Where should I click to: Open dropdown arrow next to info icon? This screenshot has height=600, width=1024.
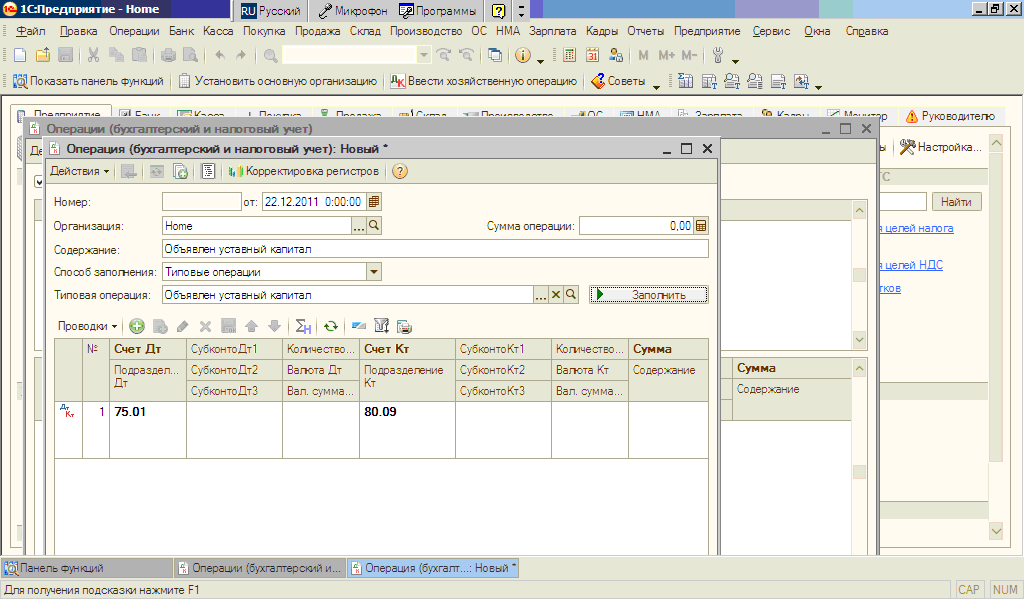pyautogui.click(x=540, y=61)
